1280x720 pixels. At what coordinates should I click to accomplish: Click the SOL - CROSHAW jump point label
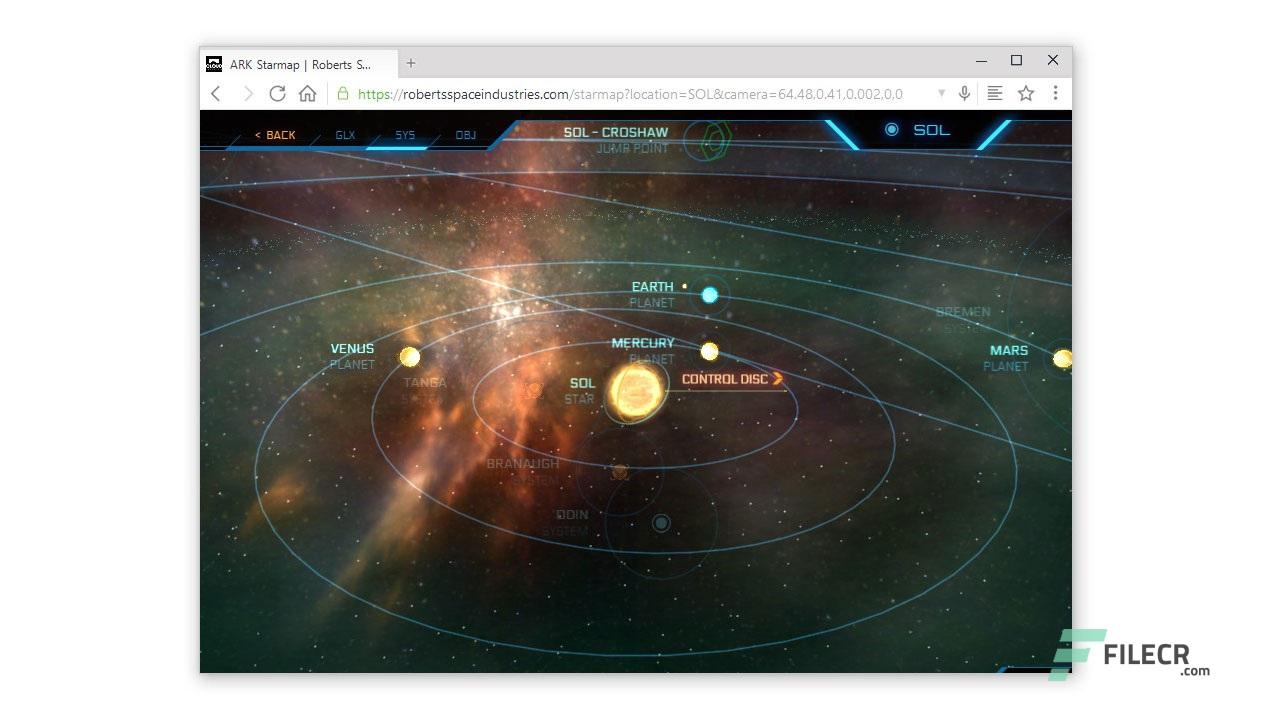coord(615,132)
